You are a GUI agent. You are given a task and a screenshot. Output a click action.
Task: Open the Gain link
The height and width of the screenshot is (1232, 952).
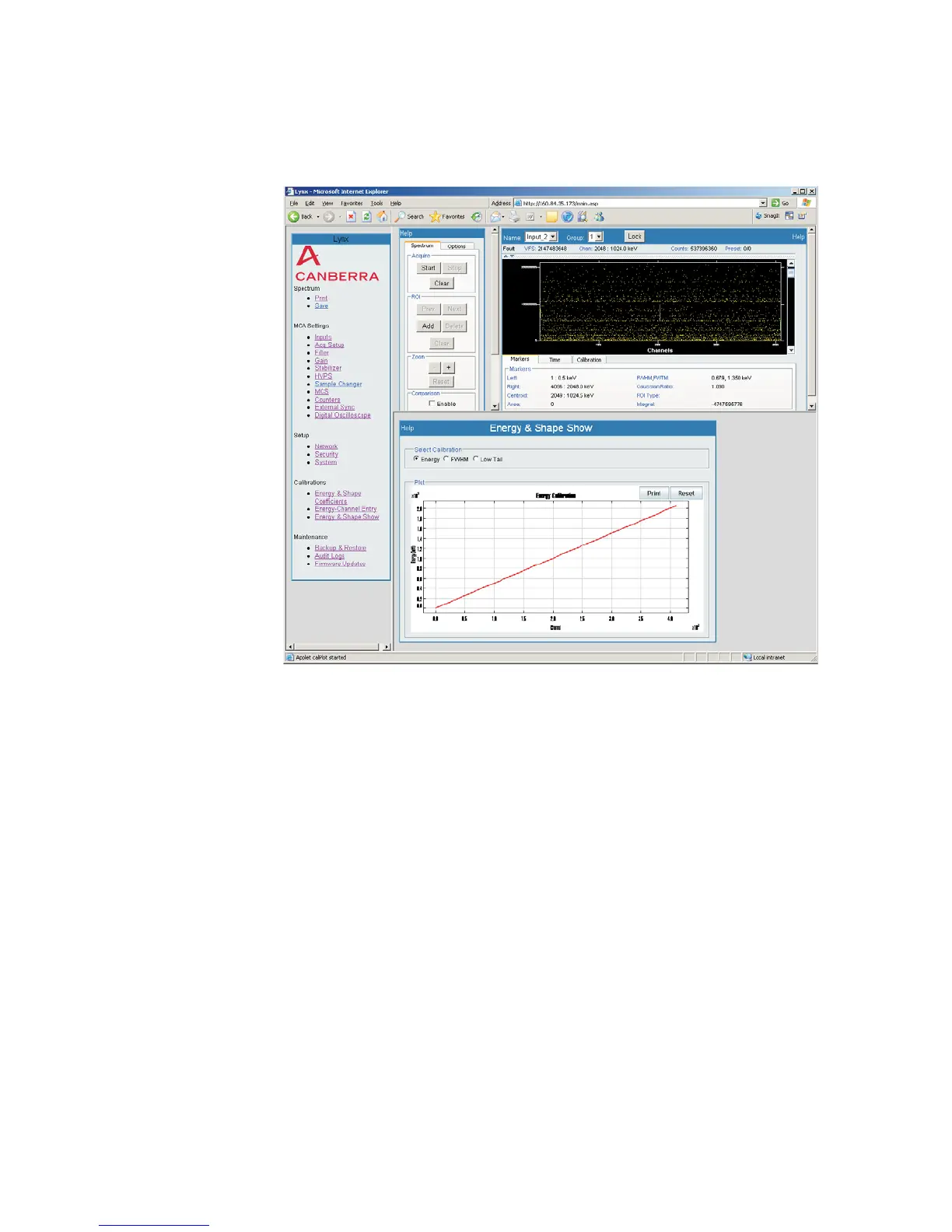321,361
